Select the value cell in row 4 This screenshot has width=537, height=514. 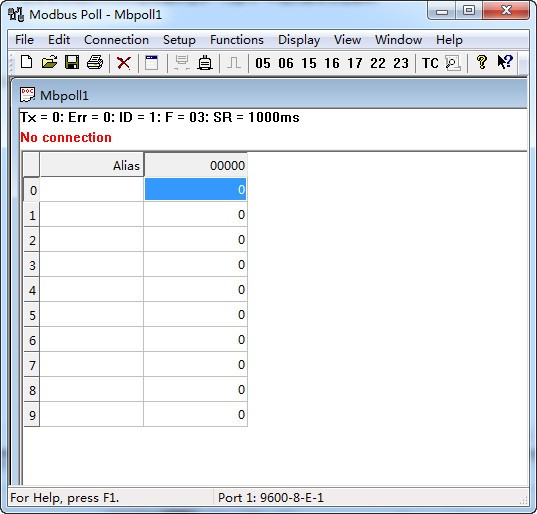pos(195,289)
